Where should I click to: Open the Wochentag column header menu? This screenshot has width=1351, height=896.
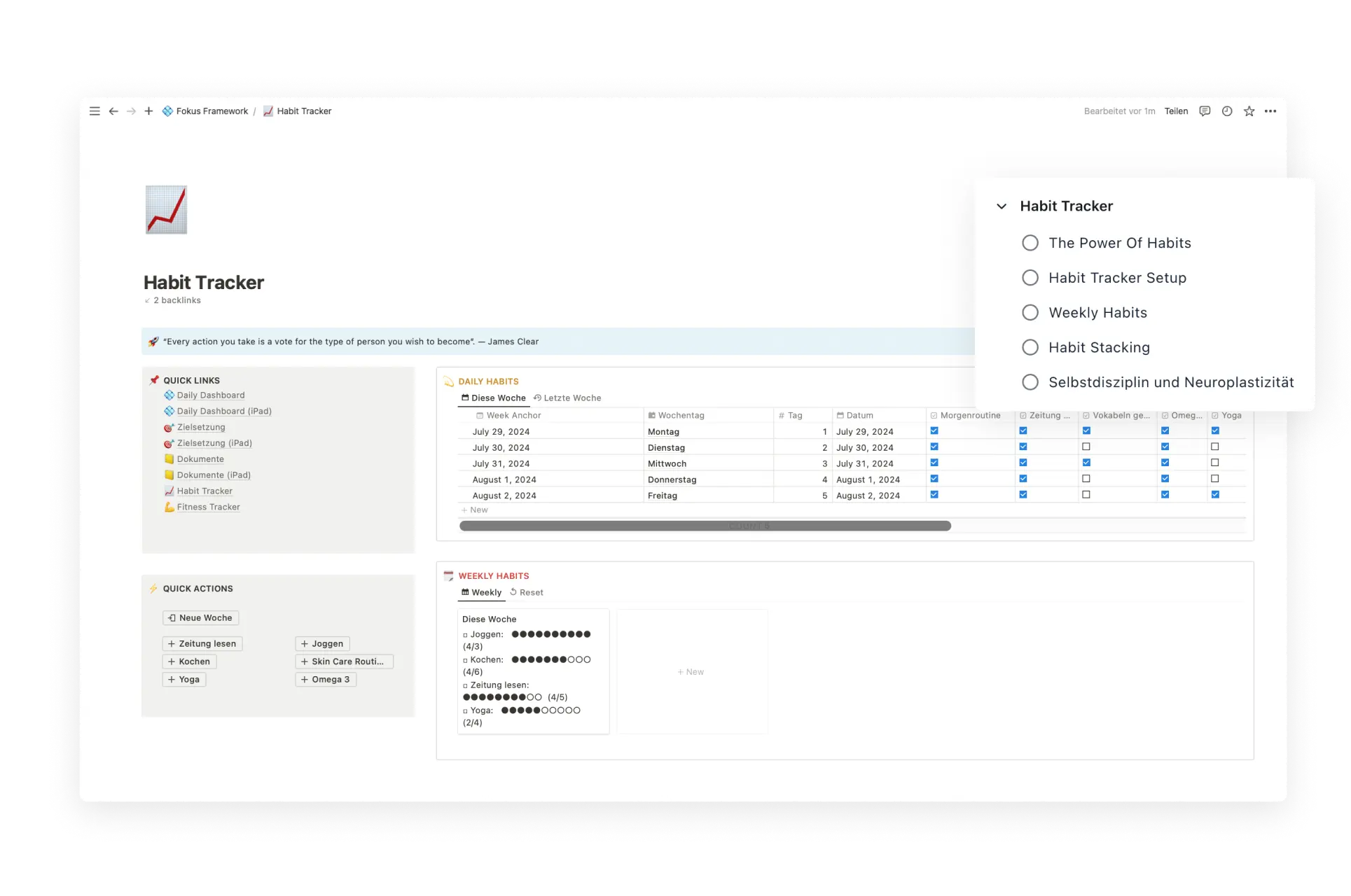pos(680,415)
